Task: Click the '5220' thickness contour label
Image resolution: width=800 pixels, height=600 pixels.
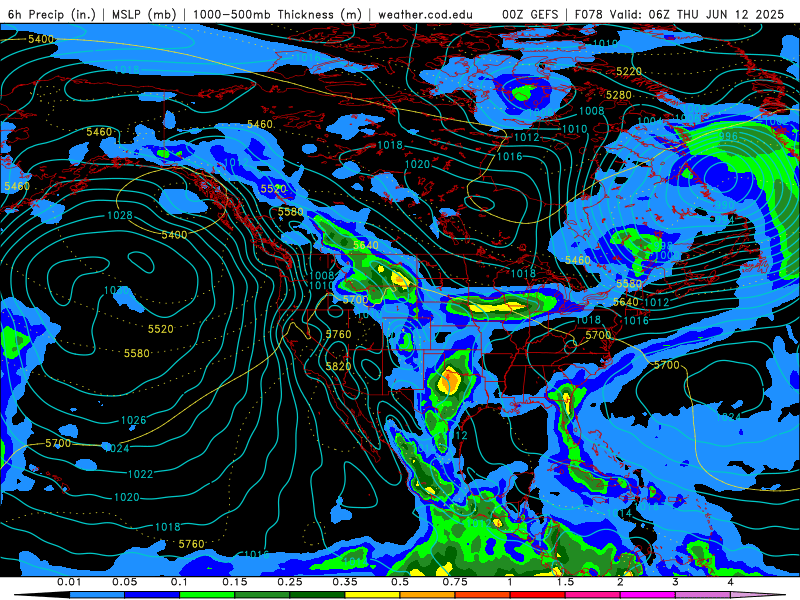Action: tap(629, 71)
